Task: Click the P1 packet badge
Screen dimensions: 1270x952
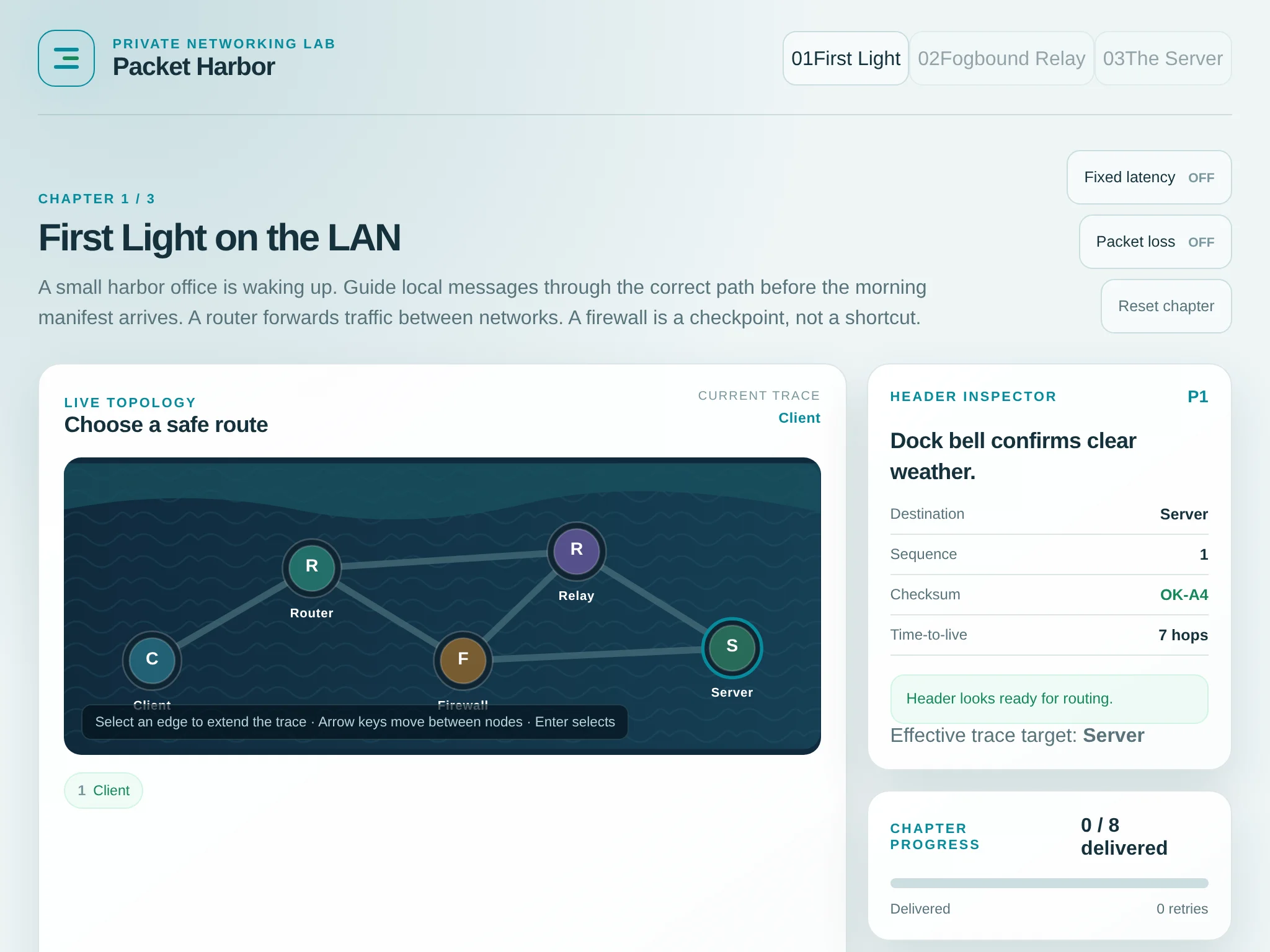Action: click(1197, 397)
